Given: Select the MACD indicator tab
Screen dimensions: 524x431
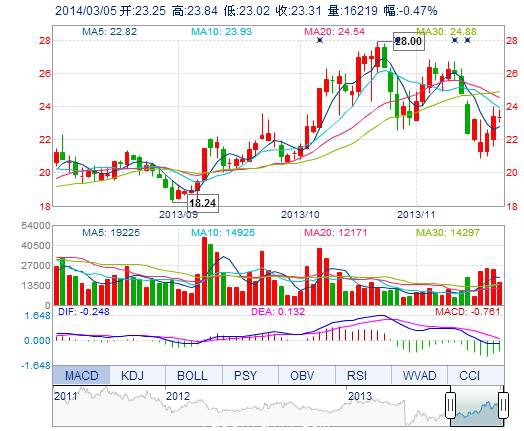Looking at the screenshot, I should click(x=81, y=375).
